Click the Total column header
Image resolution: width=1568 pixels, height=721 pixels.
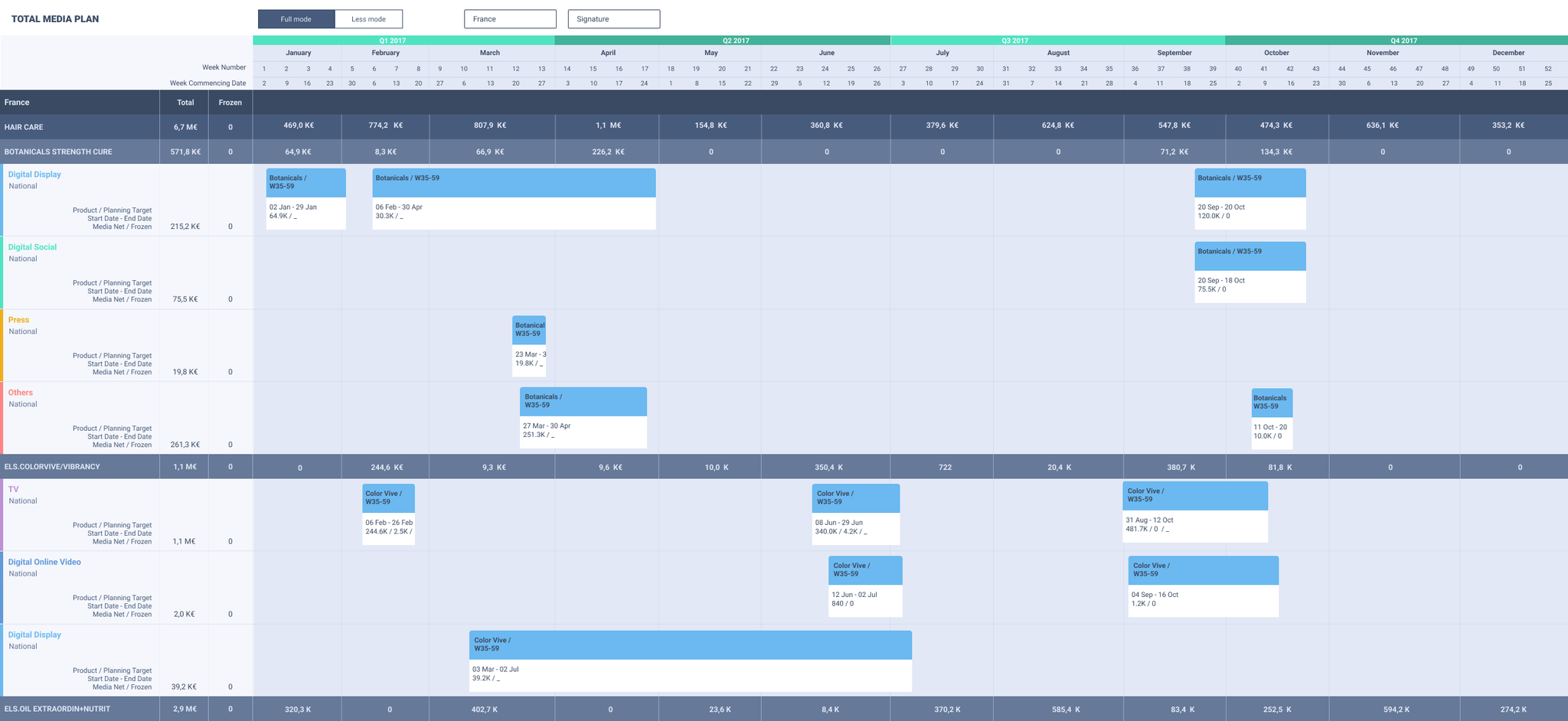185,103
